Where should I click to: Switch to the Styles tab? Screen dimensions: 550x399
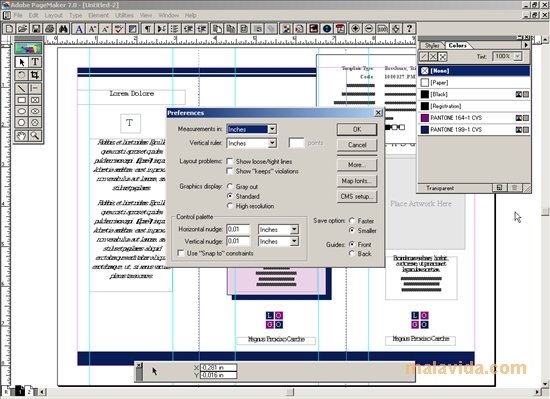click(432, 46)
